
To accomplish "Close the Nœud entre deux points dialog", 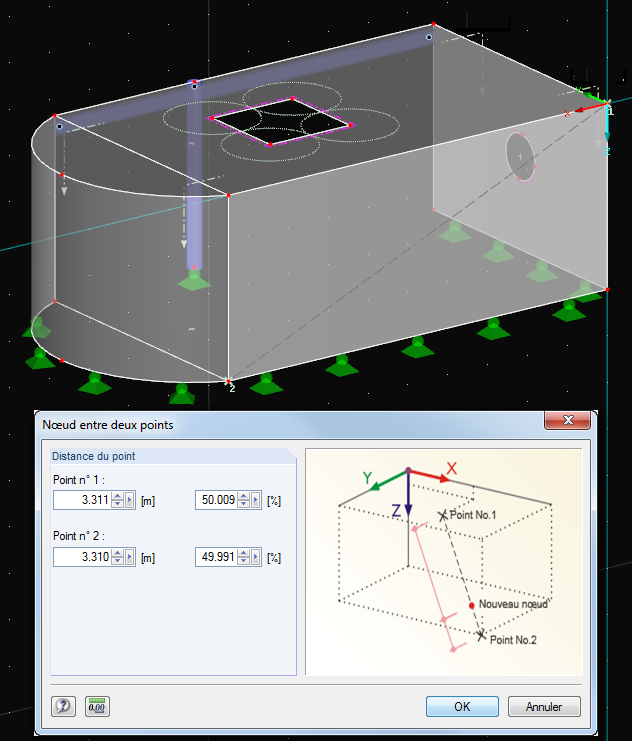I will pos(568,420).
